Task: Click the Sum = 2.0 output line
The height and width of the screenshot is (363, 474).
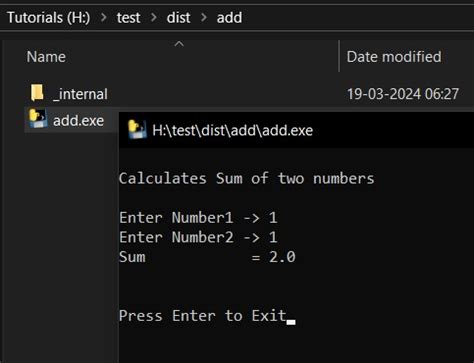Action: 207,257
